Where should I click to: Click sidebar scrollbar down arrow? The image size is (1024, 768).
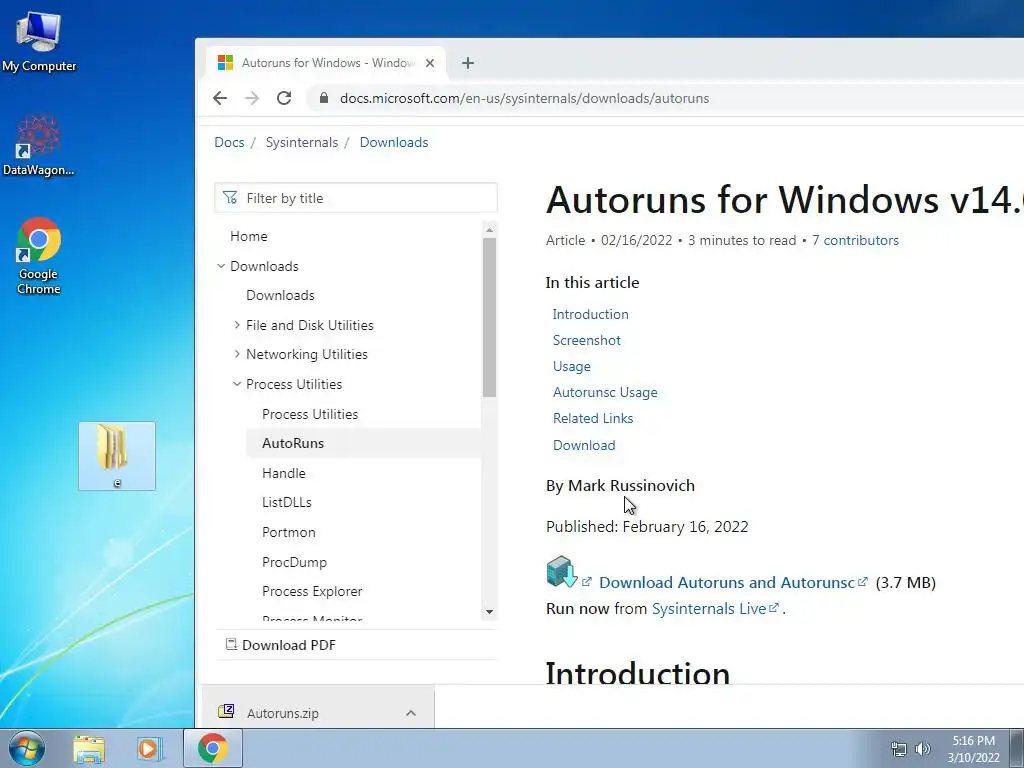click(x=489, y=612)
